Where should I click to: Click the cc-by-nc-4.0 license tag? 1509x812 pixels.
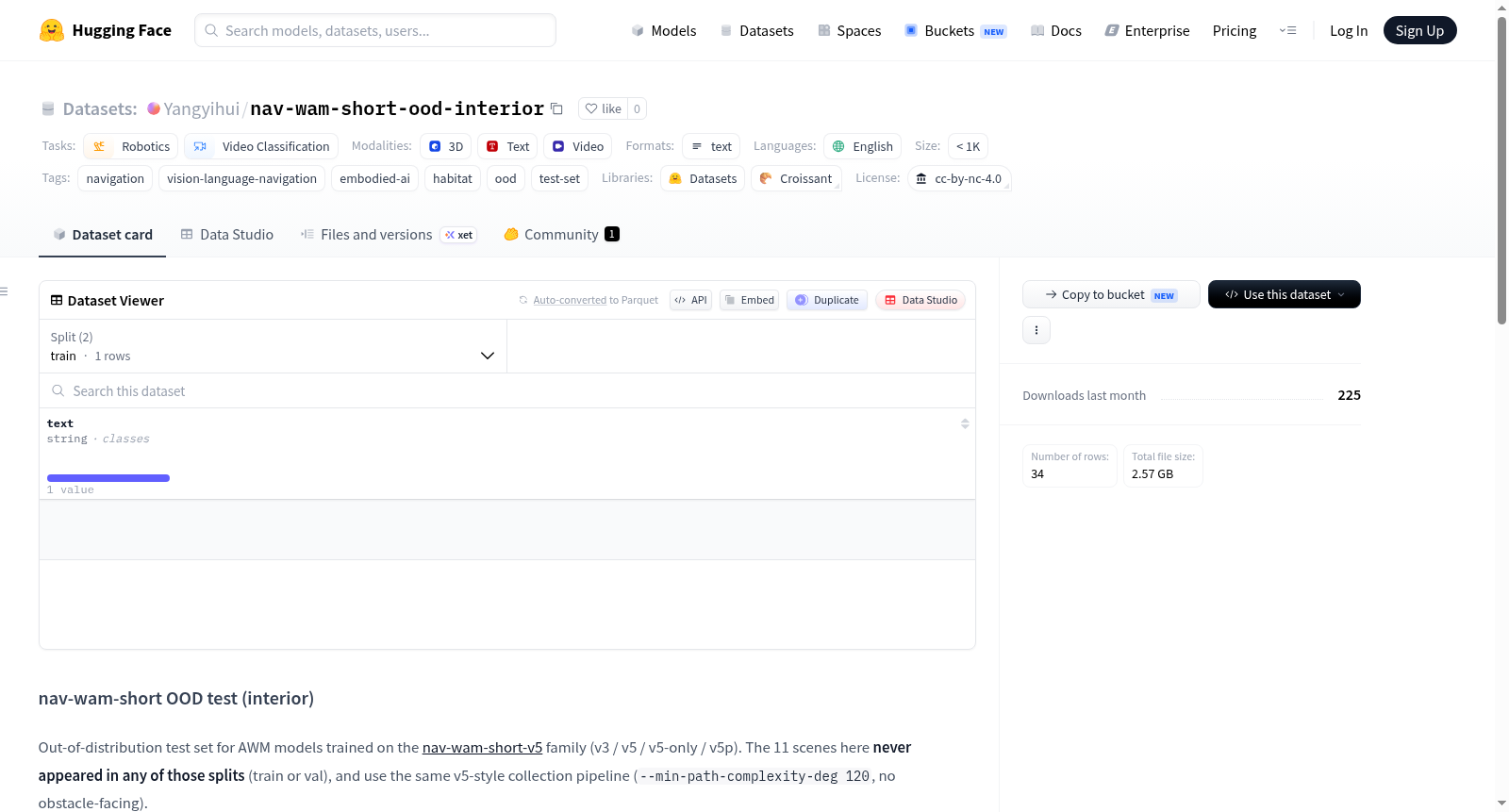pyautogui.click(x=959, y=178)
